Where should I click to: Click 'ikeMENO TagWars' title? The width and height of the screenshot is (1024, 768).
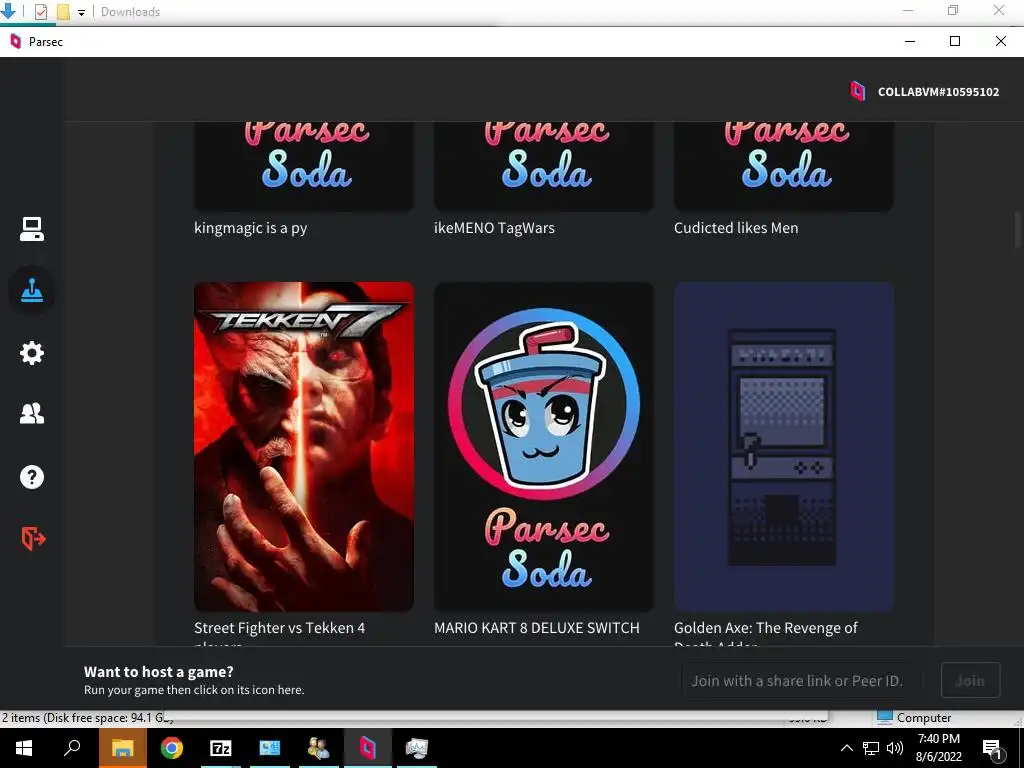pyautogui.click(x=494, y=228)
